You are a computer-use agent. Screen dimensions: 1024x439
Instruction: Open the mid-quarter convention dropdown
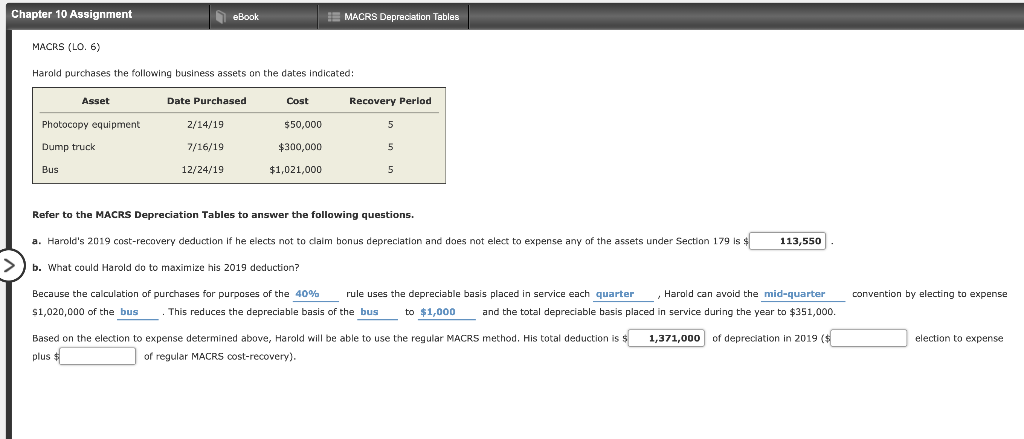tap(803, 295)
